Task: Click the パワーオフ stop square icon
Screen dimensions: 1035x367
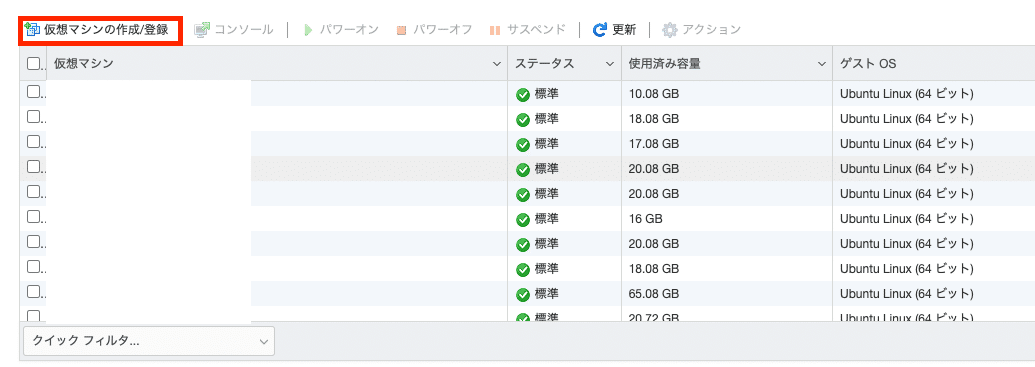Action: [x=401, y=30]
